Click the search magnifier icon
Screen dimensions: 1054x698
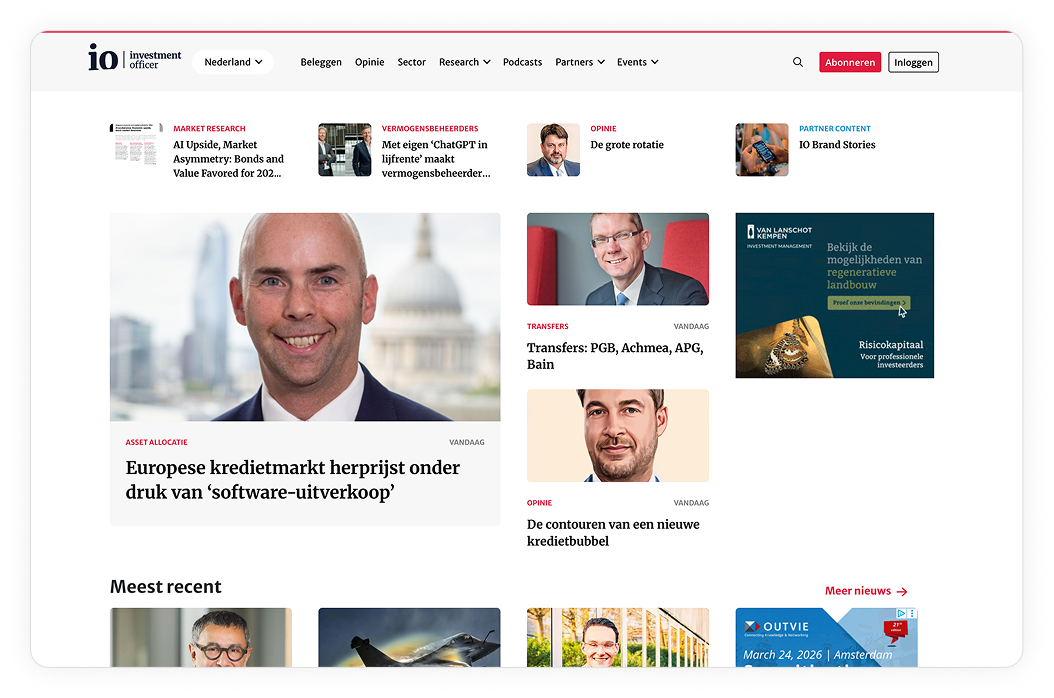pyautogui.click(x=797, y=62)
